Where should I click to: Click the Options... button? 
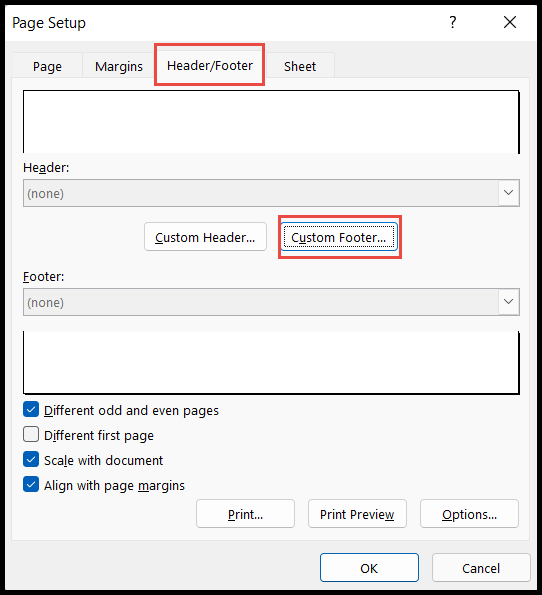[469, 514]
